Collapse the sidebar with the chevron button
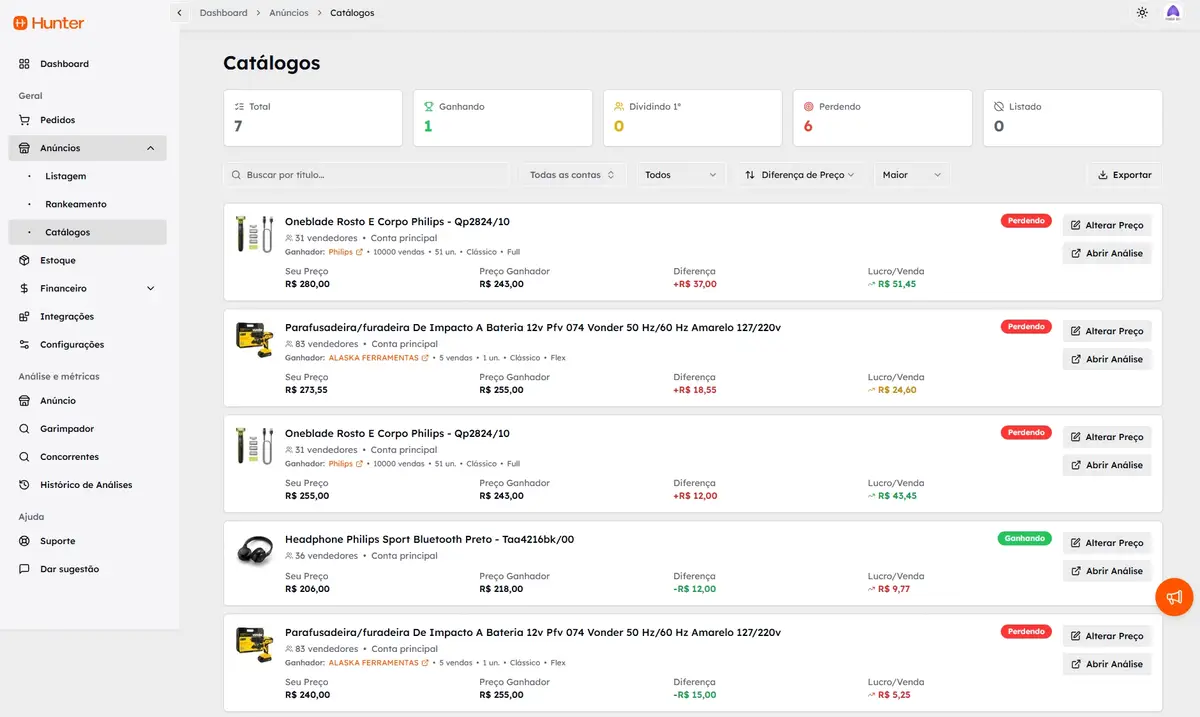This screenshot has height=717, width=1200. tap(179, 13)
